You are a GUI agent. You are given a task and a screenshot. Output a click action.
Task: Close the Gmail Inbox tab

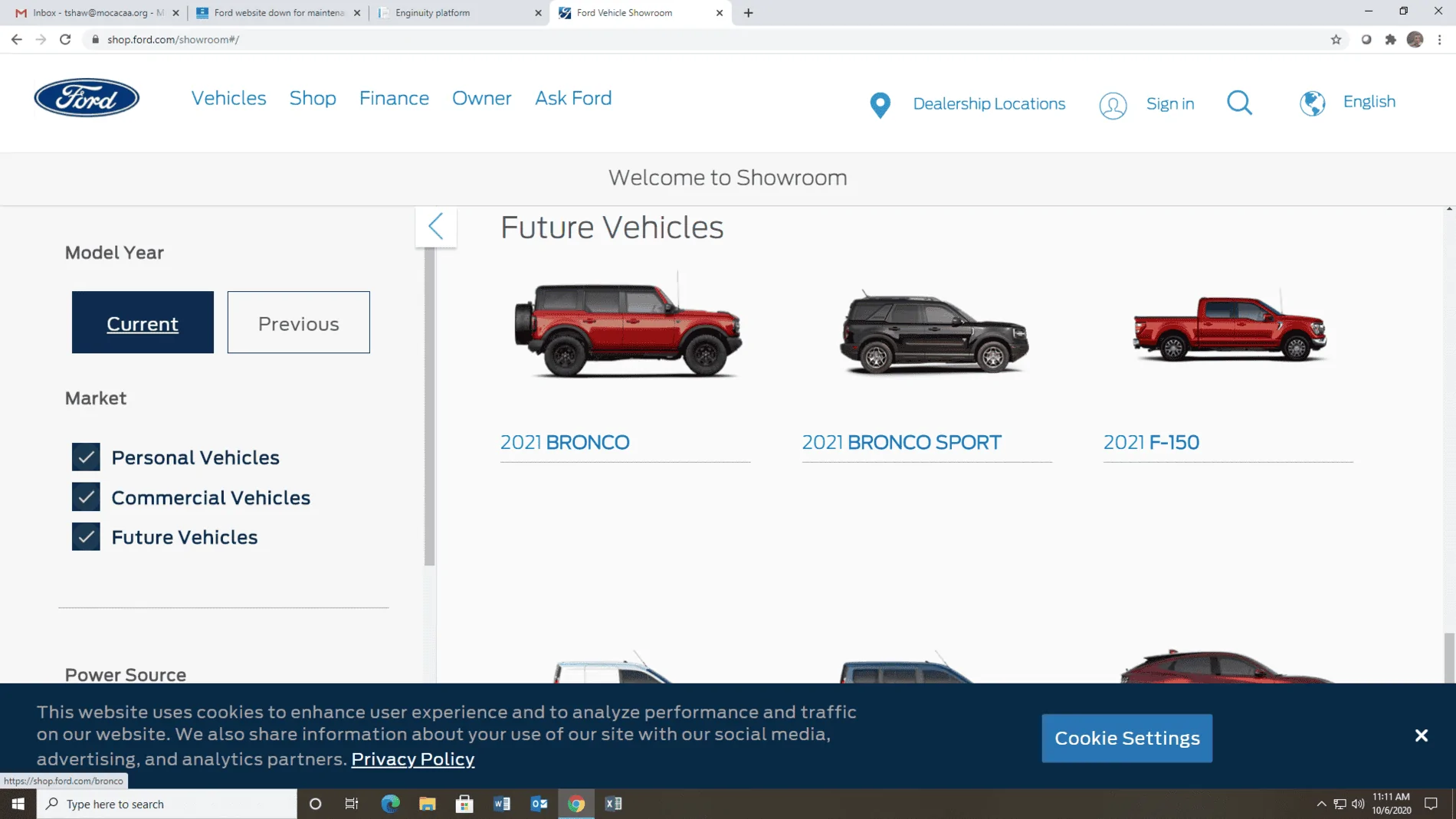click(175, 13)
